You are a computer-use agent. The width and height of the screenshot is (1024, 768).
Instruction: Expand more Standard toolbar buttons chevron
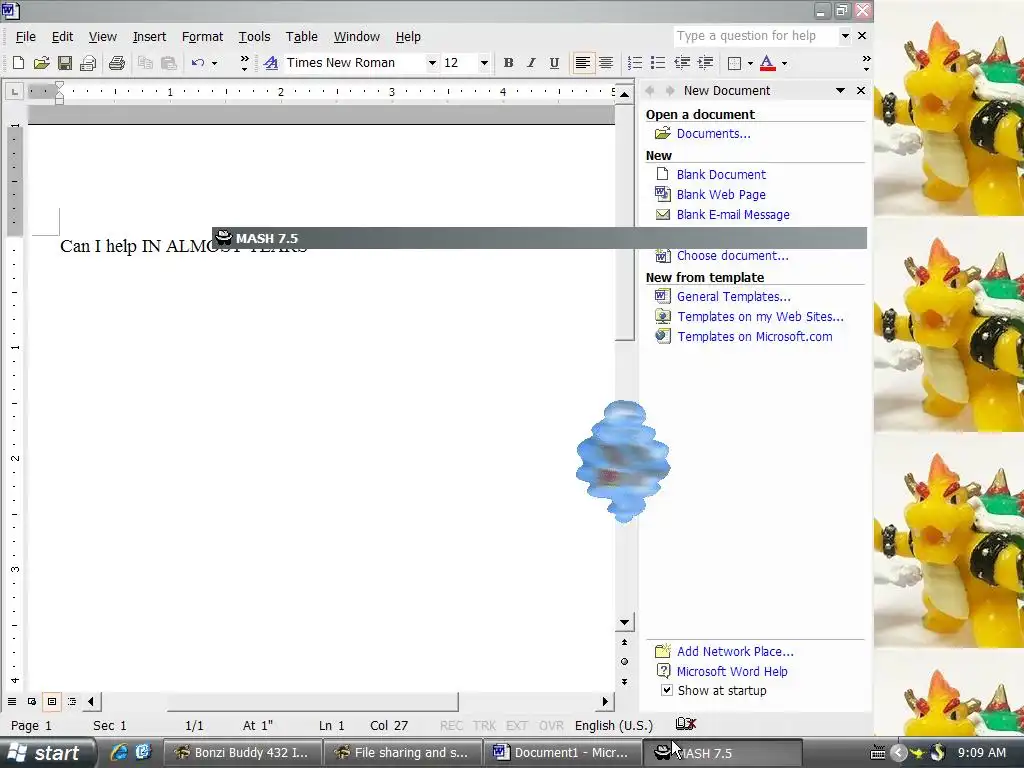[x=244, y=63]
